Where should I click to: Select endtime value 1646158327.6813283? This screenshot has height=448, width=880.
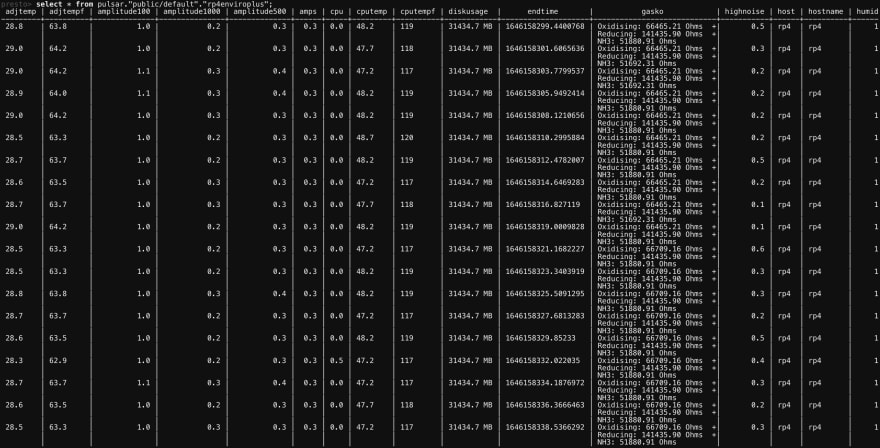545,316
